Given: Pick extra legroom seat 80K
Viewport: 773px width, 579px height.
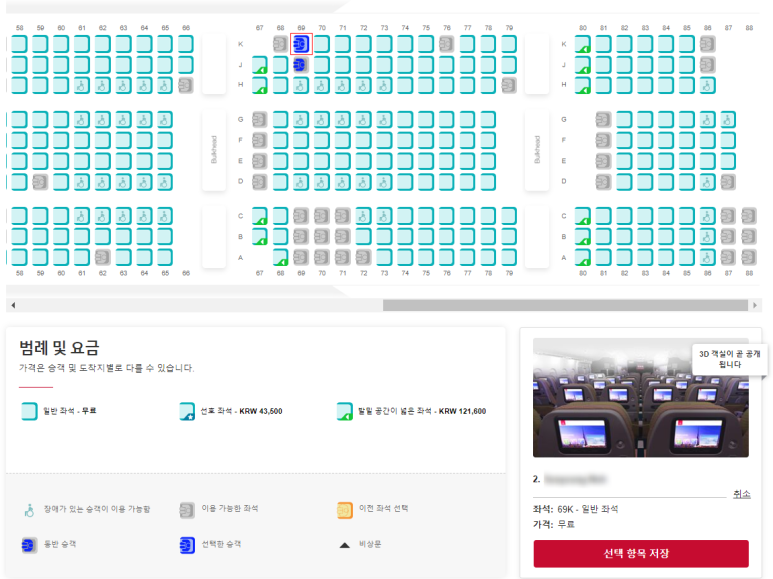Looking at the screenshot, I should click(583, 44).
